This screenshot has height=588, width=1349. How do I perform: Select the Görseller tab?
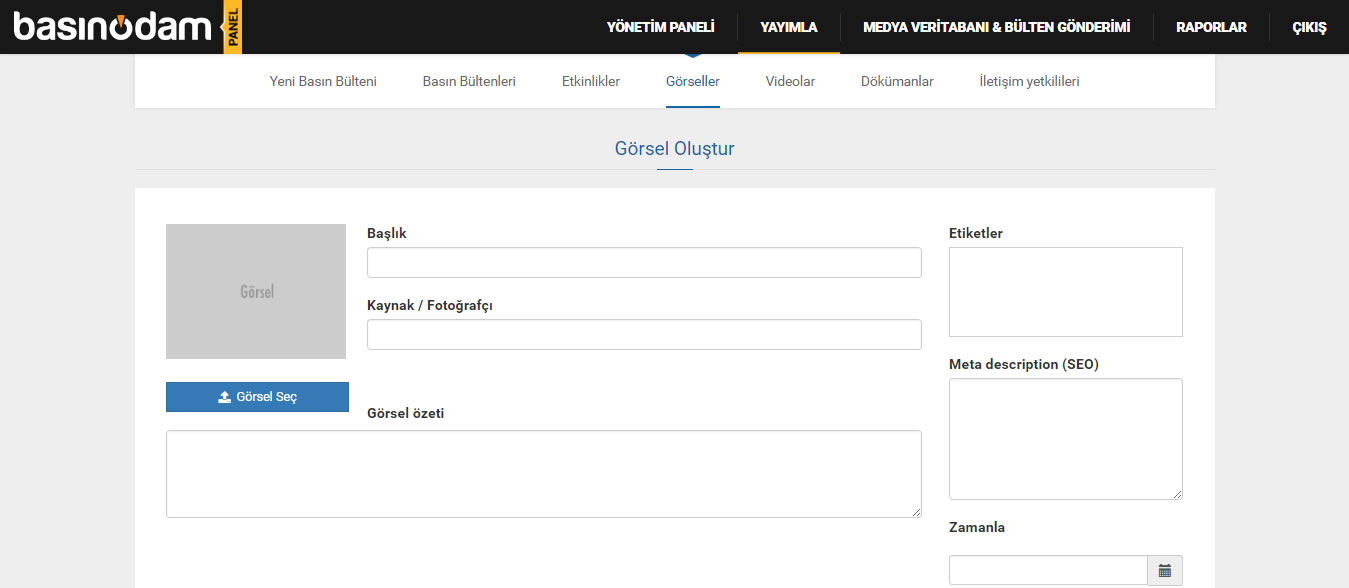693,81
